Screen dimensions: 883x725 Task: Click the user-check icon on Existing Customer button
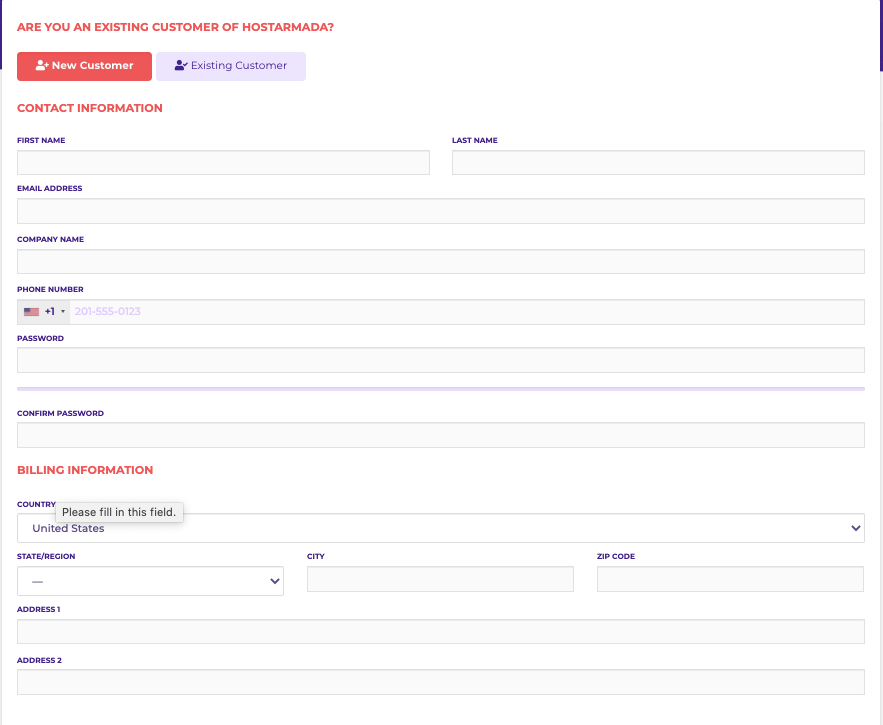pos(181,65)
